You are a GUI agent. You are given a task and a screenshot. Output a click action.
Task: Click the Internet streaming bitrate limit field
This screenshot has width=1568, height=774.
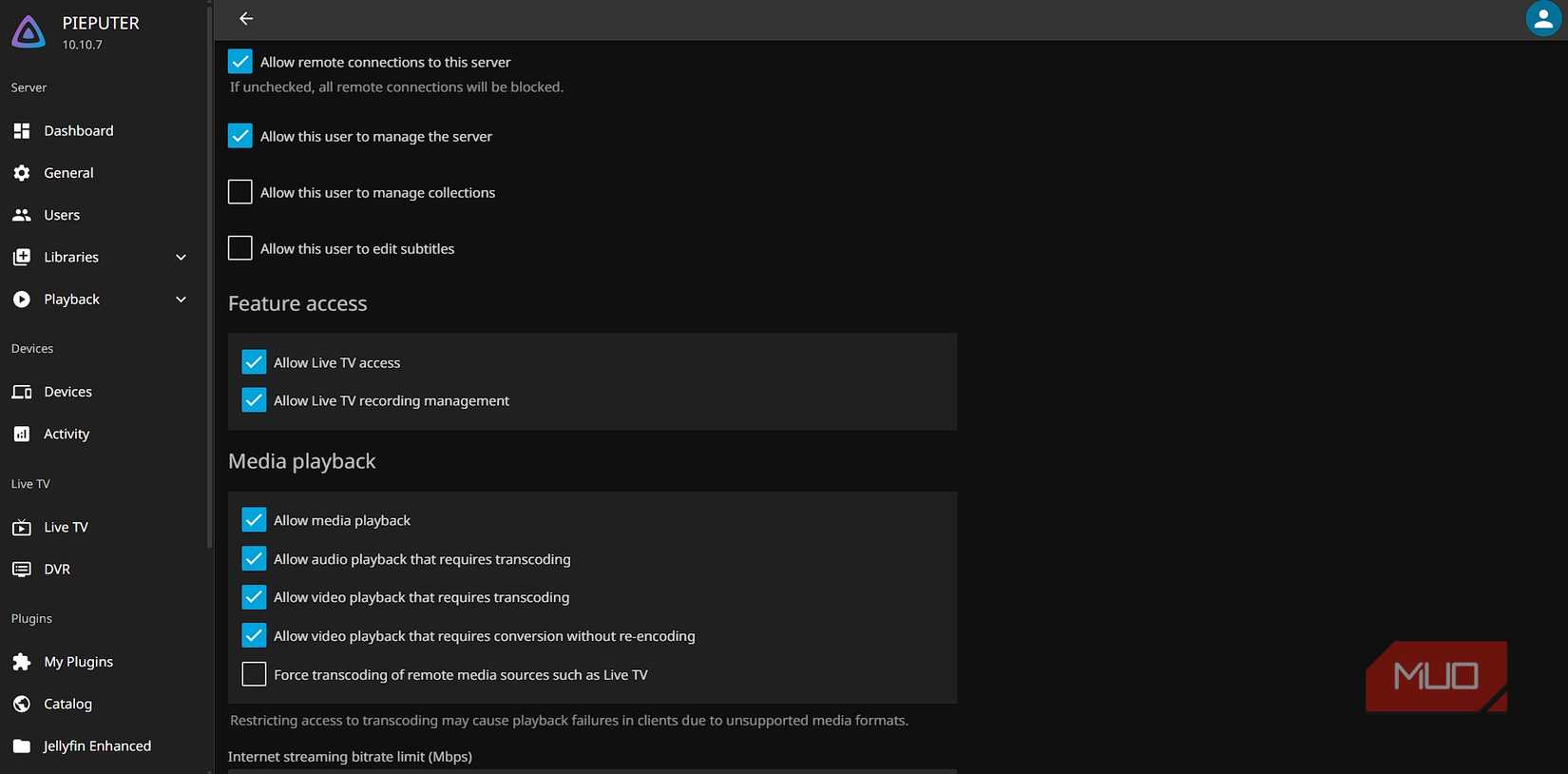point(589,770)
